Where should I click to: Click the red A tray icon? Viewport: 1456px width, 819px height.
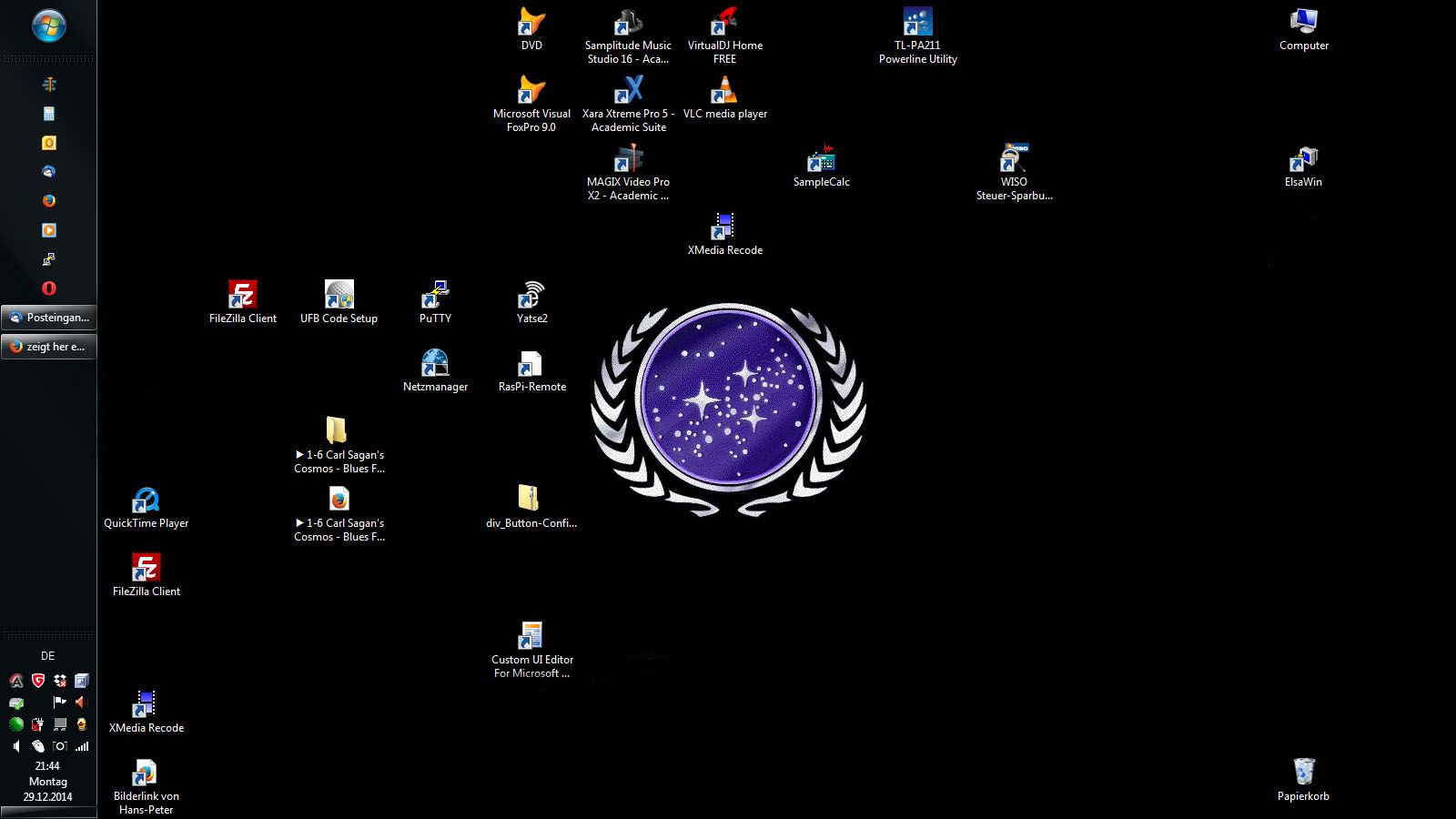(16, 680)
